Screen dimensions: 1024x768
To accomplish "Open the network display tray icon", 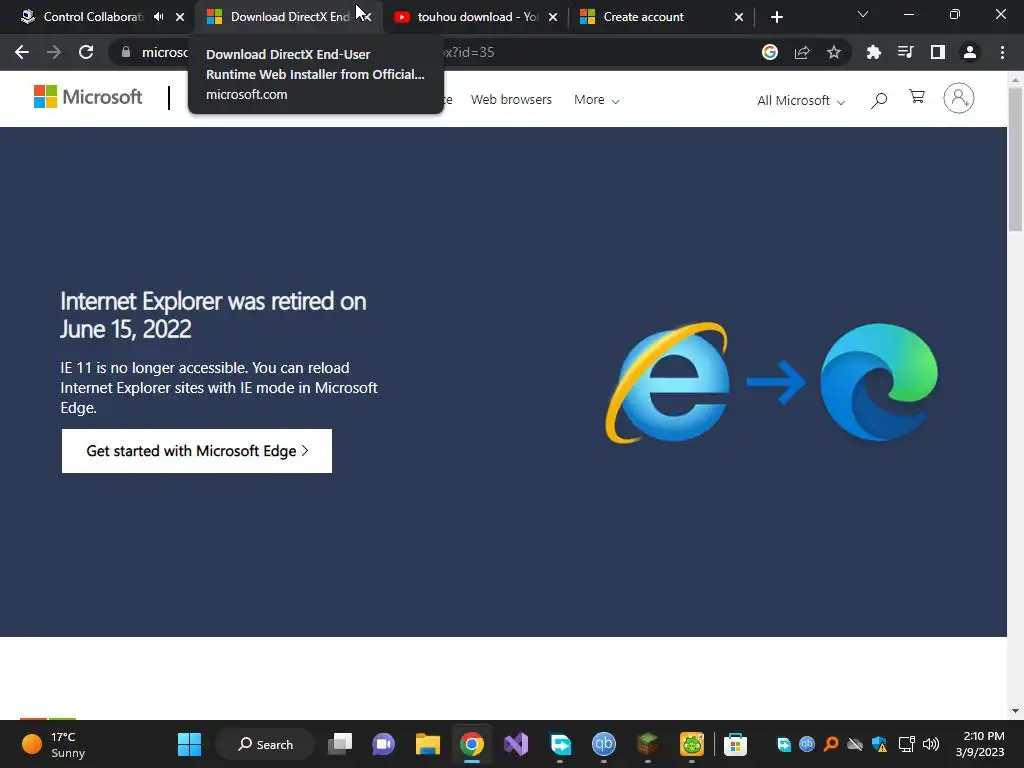I will click(x=906, y=744).
